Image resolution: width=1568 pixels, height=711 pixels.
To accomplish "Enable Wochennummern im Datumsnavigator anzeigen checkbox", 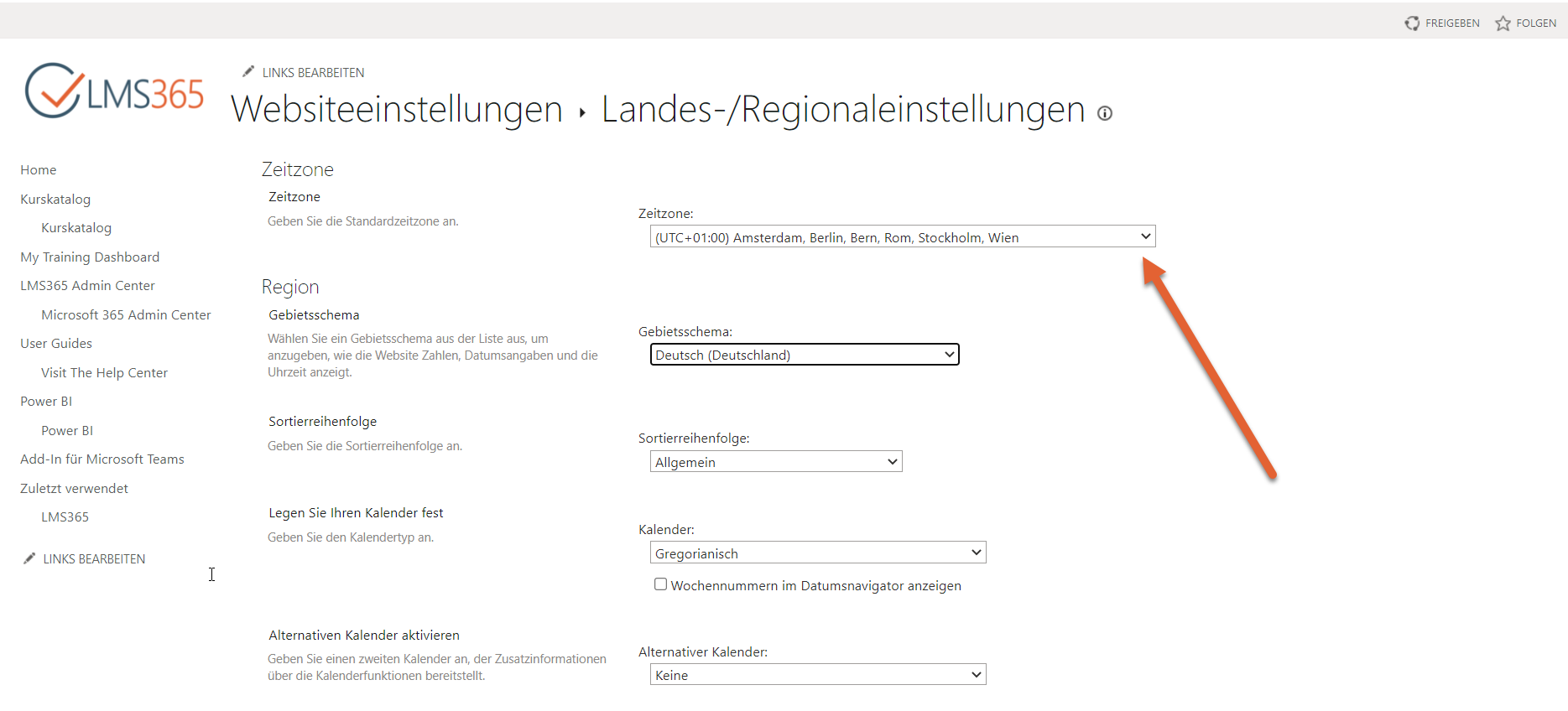I will [661, 584].
